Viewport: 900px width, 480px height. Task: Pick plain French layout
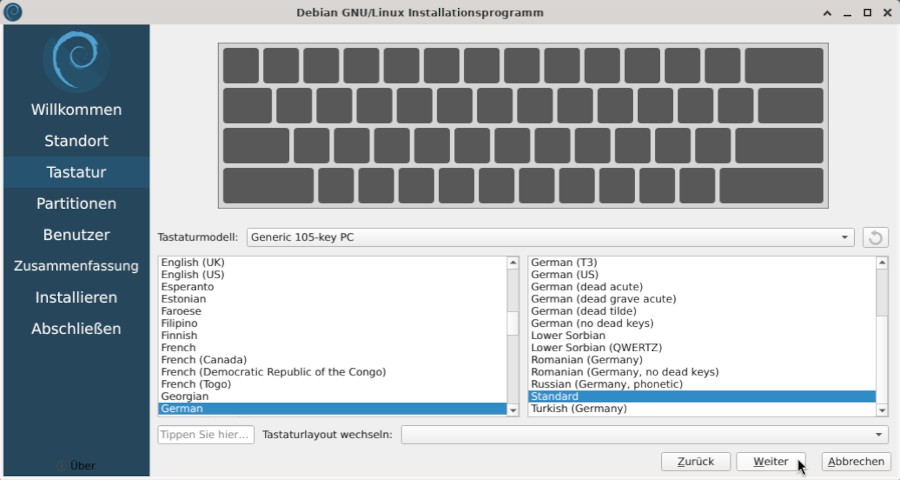[332, 347]
